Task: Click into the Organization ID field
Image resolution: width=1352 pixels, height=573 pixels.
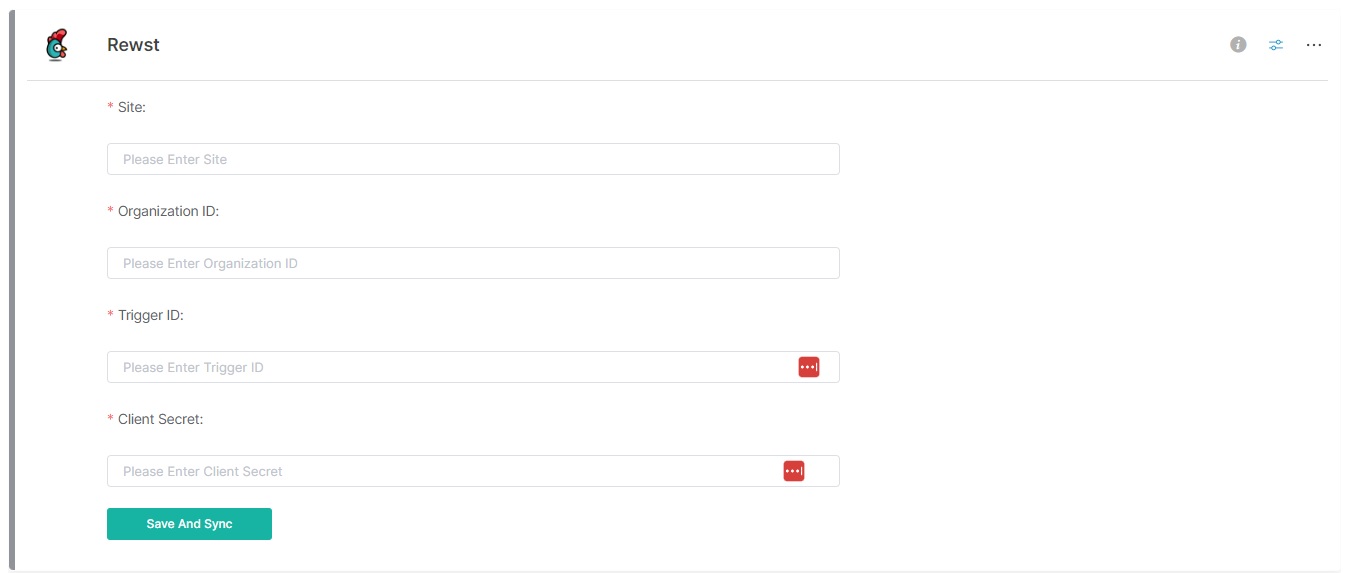Action: pos(472,263)
